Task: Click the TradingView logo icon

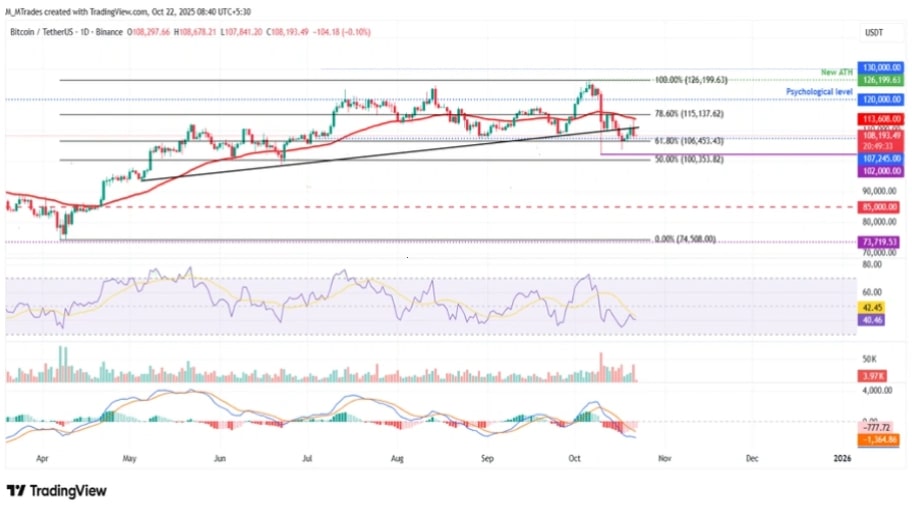Action: click(16, 491)
